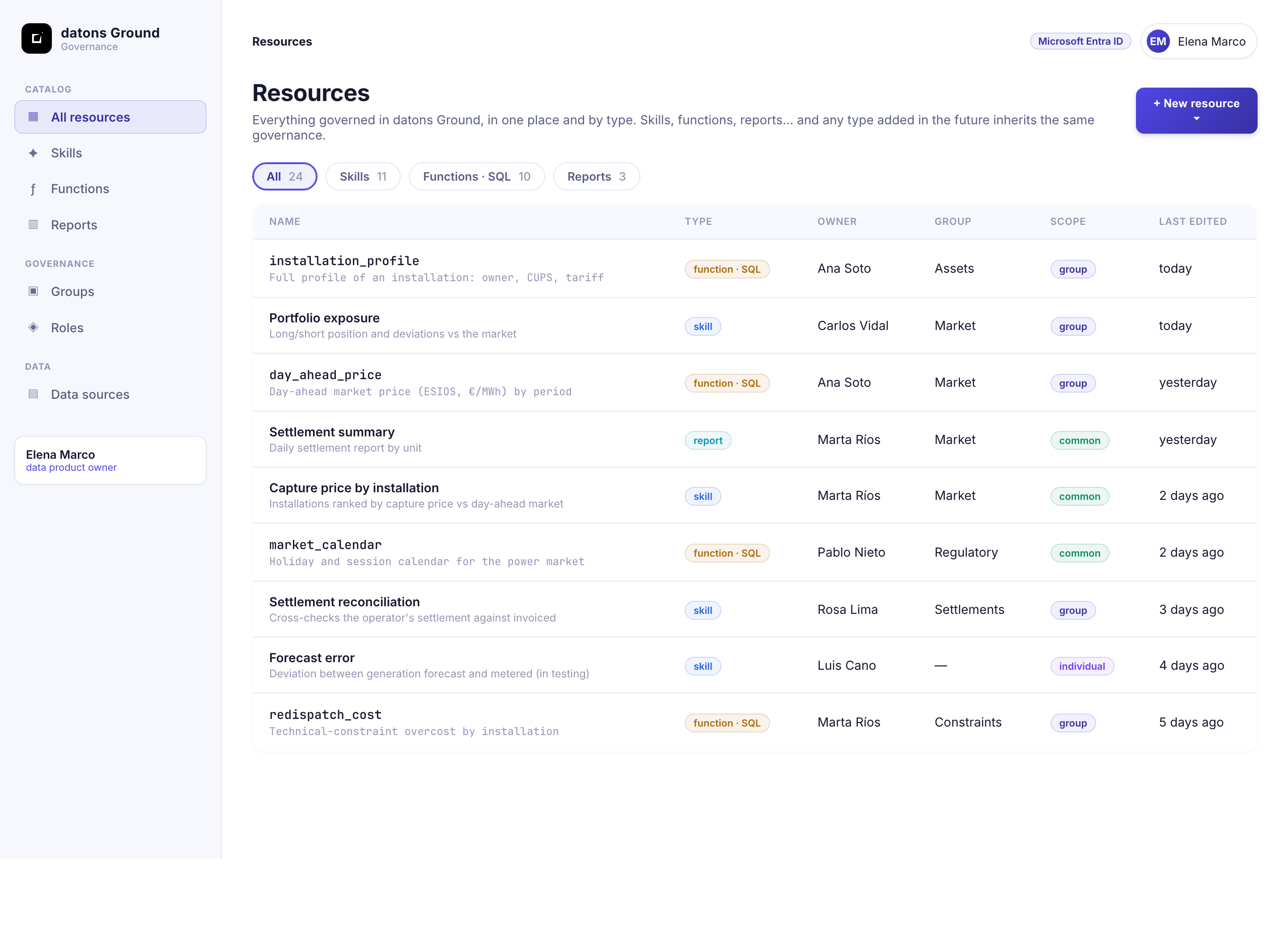Open All resources via its grid icon
The width and height of the screenshot is (1288, 930).
point(34,117)
